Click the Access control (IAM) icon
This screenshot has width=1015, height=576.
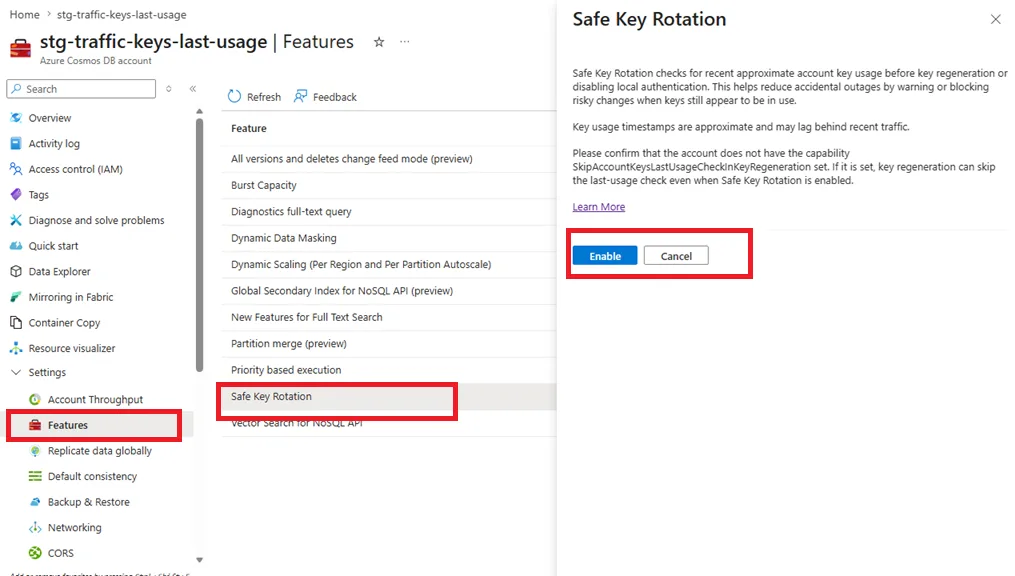coord(16,169)
